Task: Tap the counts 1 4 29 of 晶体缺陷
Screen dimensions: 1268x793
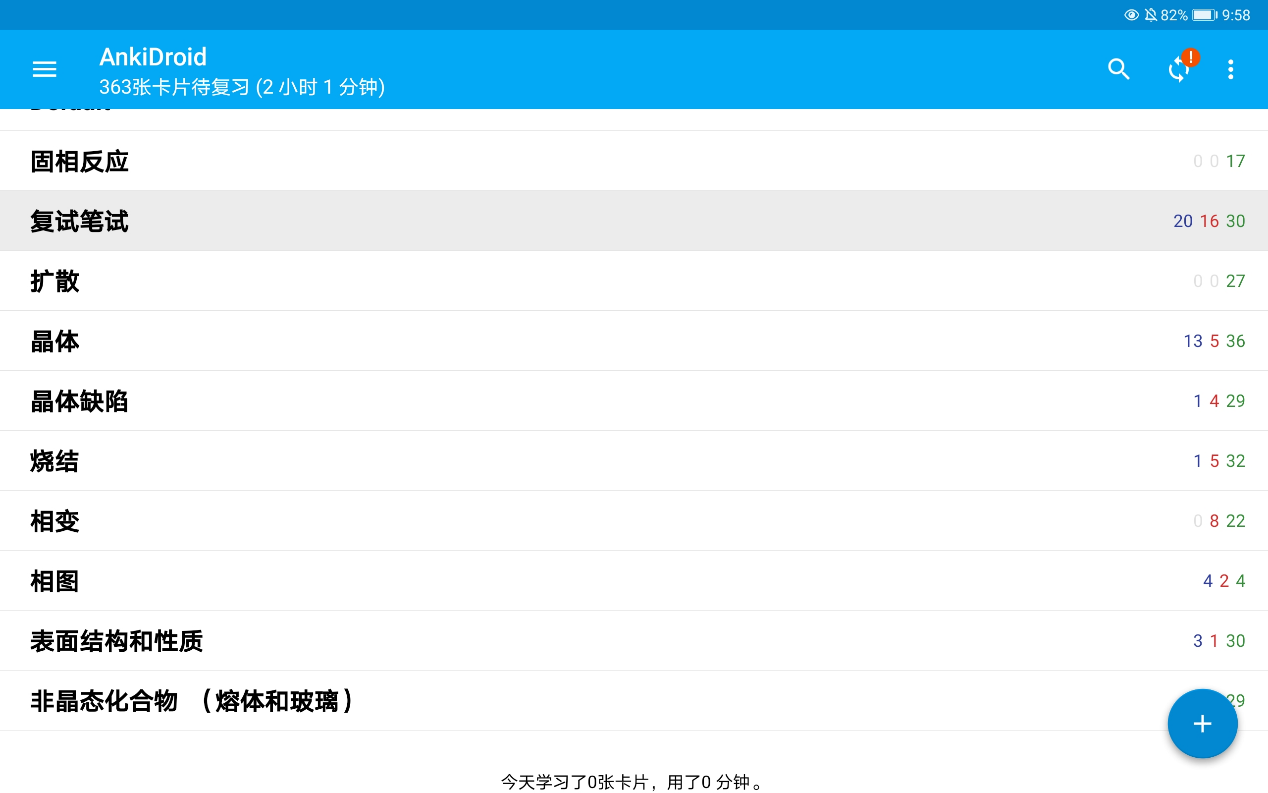Action: [1220, 401]
